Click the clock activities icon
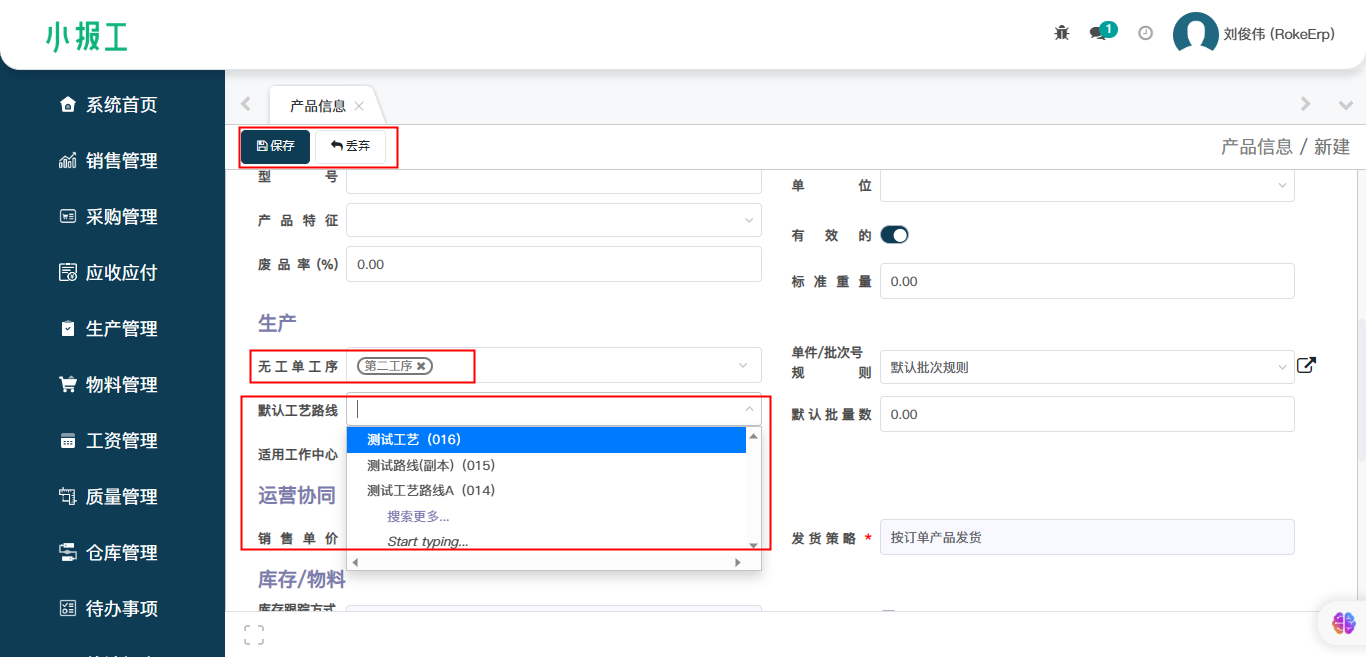This screenshot has width=1366, height=657. [x=1146, y=33]
